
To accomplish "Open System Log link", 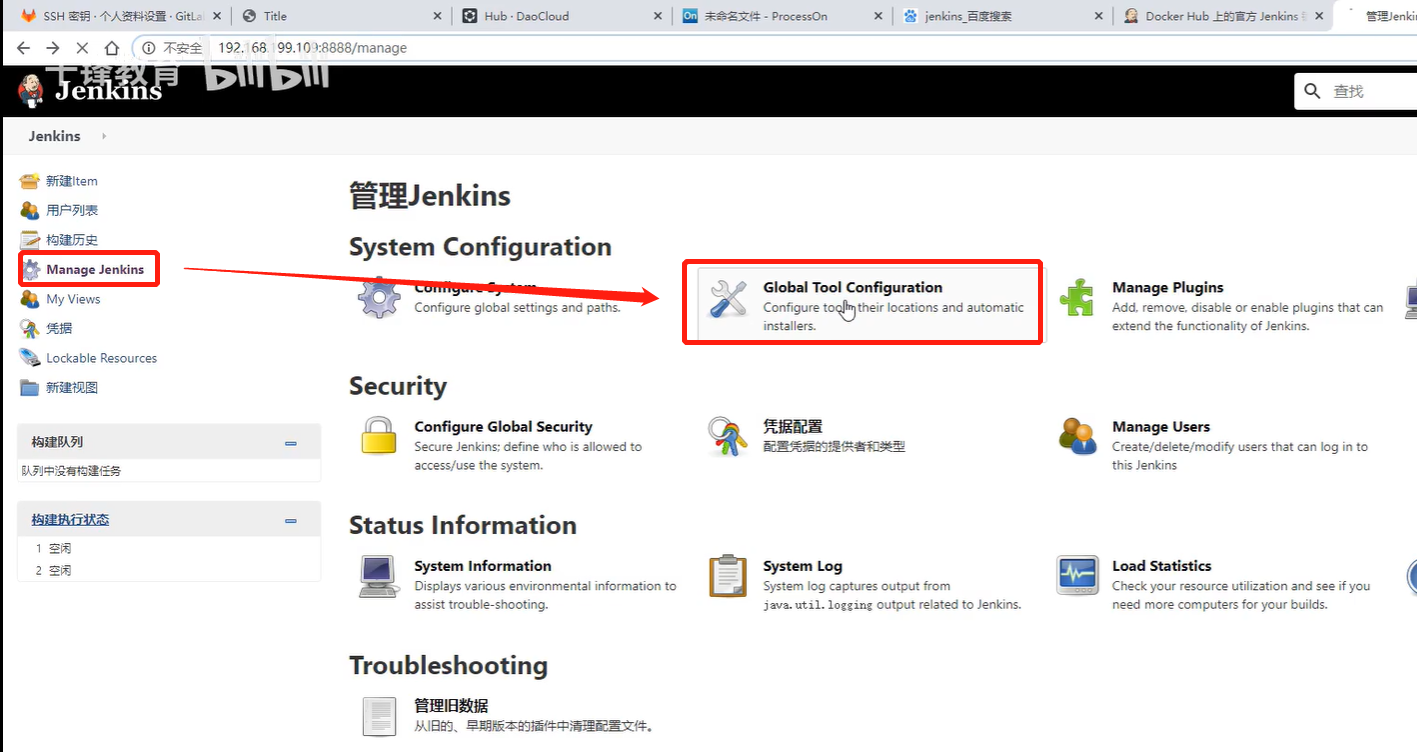I will coord(803,566).
